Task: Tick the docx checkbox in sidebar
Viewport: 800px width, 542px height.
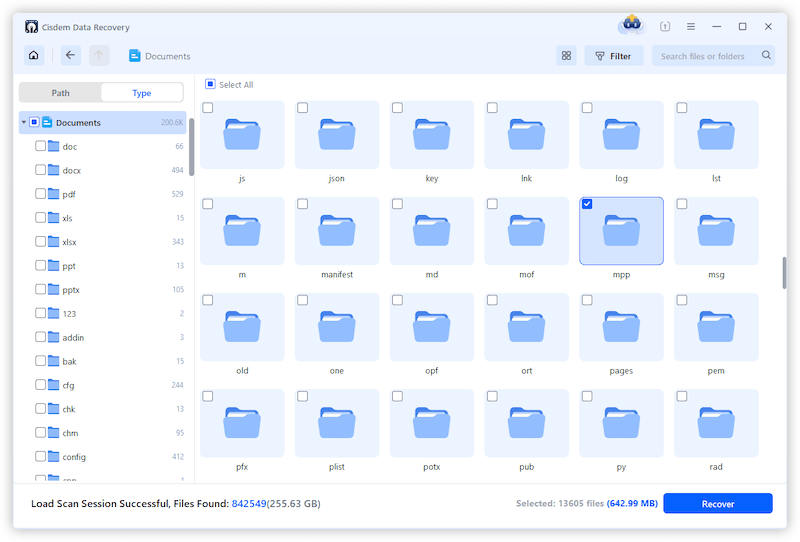Action: pyautogui.click(x=40, y=169)
